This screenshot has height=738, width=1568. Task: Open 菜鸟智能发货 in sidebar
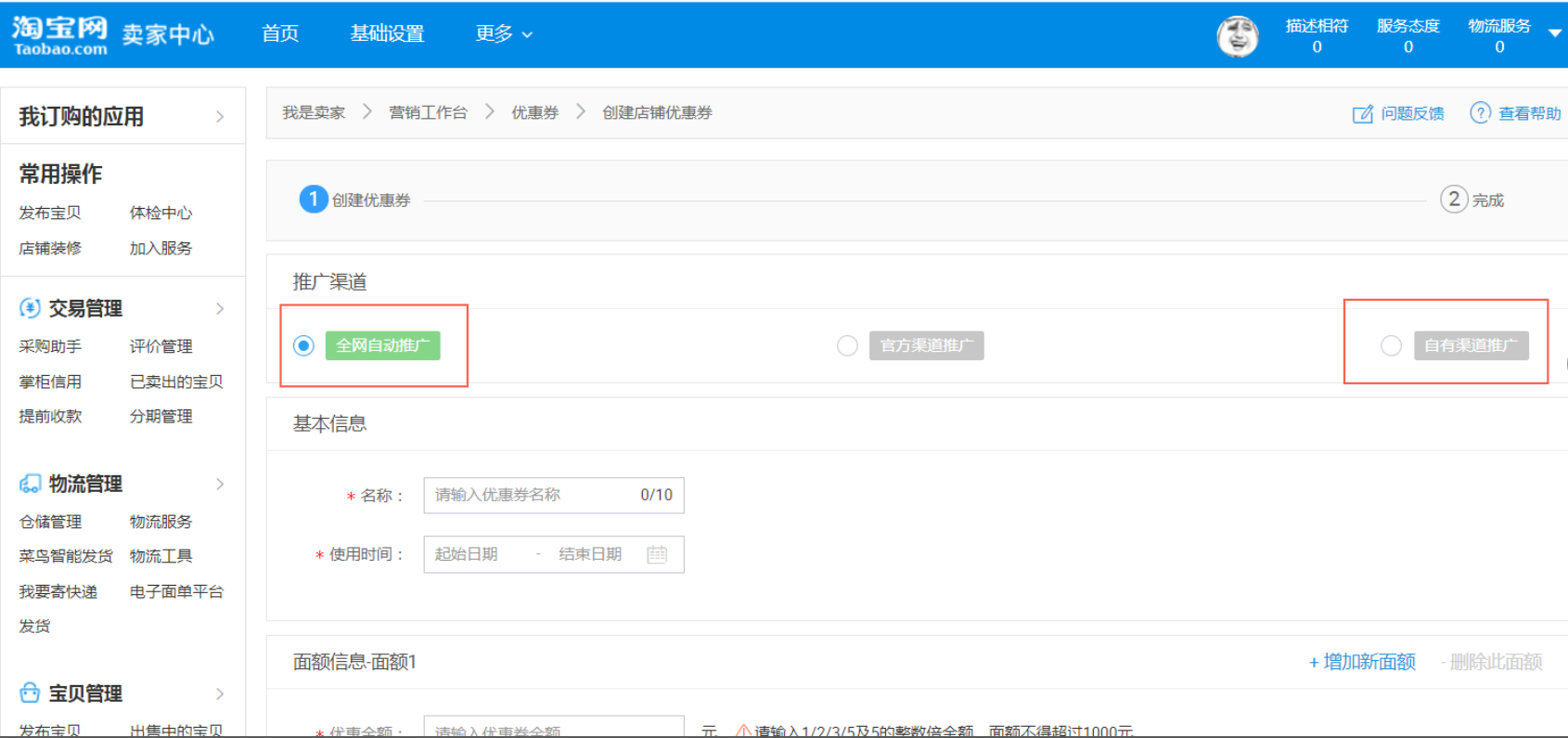click(x=66, y=556)
